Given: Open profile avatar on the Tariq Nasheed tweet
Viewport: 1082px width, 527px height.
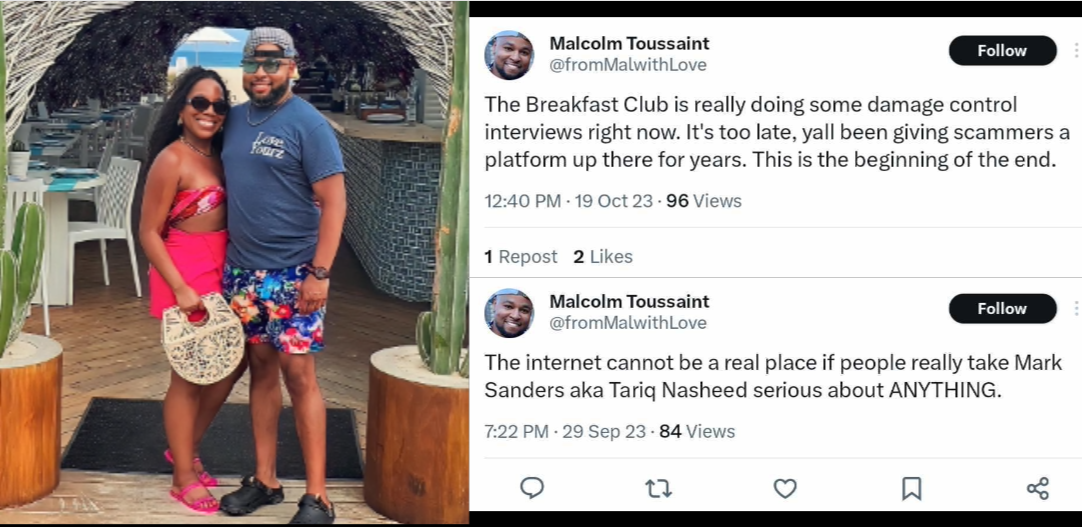Looking at the screenshot, I should (509, 313).
